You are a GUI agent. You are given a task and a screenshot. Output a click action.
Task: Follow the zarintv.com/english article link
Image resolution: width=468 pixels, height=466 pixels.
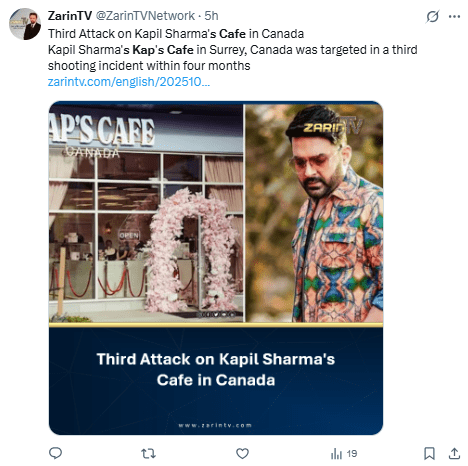coord(129,82)
